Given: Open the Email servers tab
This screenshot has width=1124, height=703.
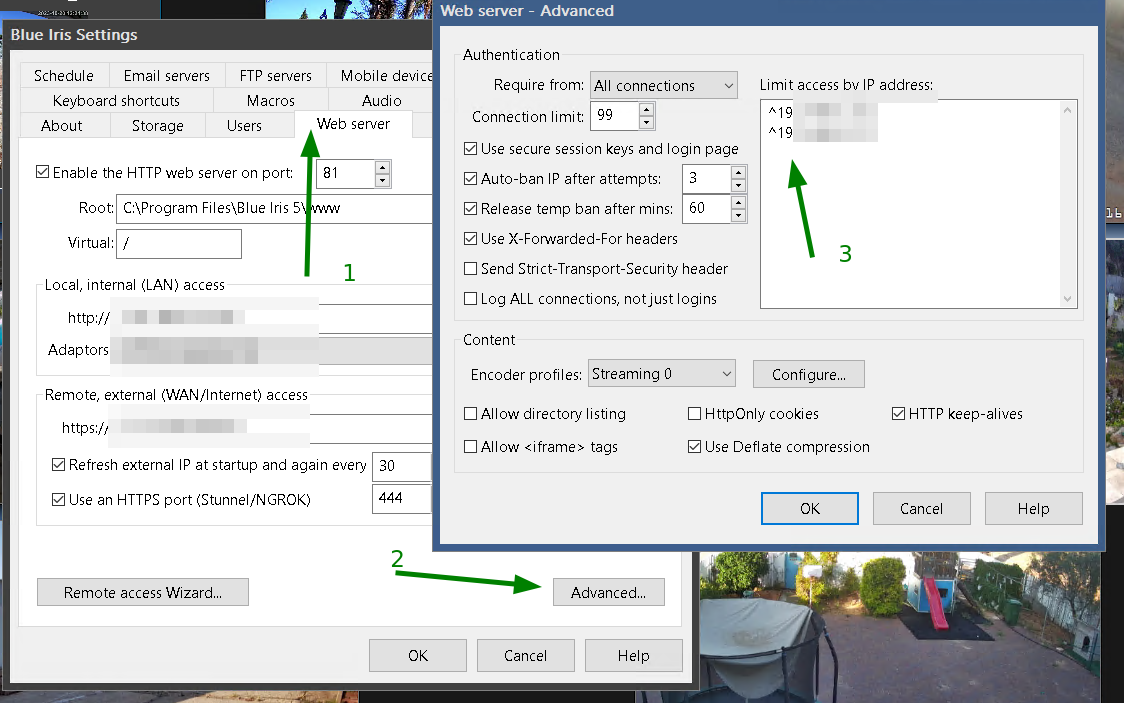Looking at the screenshot, I should (x=166, y=76).
